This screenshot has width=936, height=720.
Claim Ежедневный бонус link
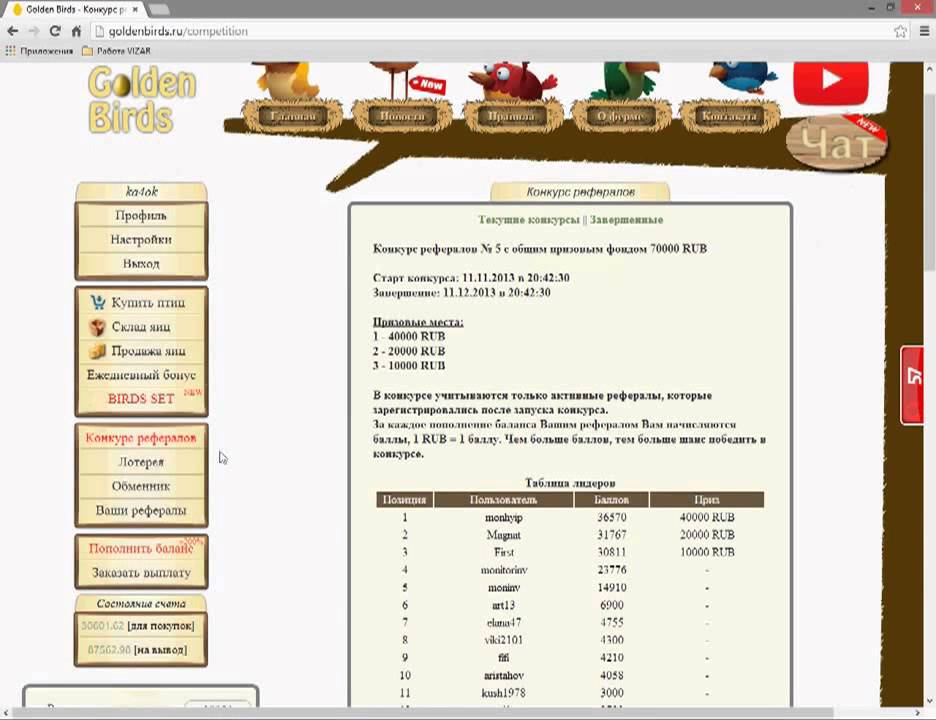pos(141,375)
